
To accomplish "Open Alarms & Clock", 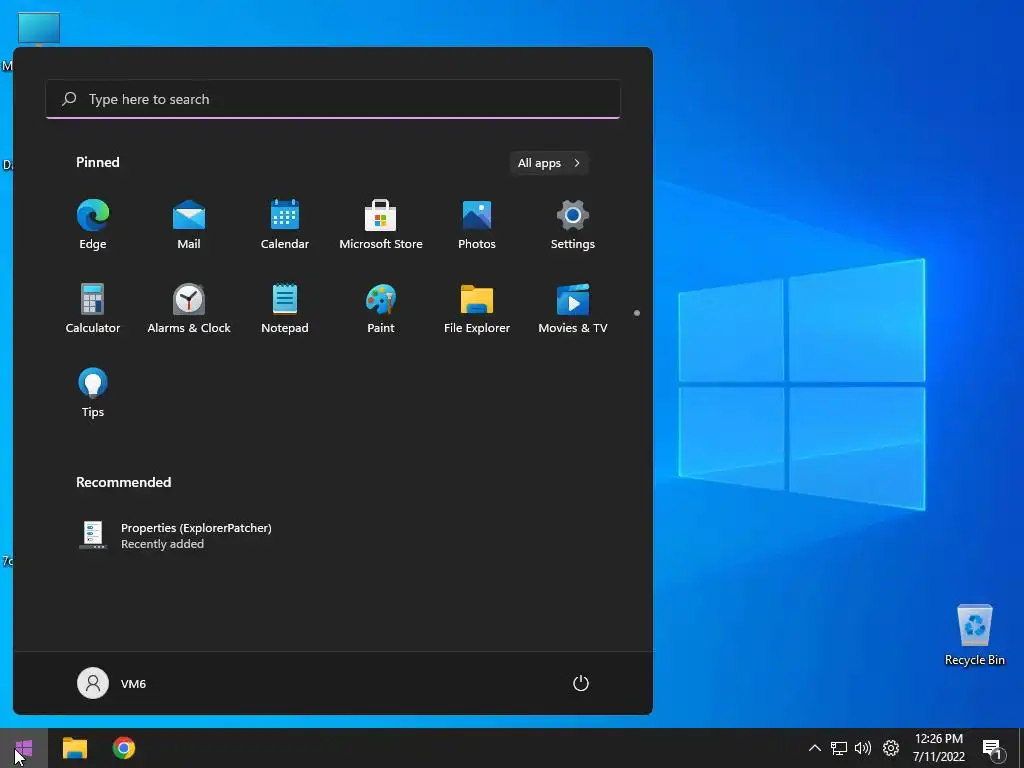I will (189, 309).
